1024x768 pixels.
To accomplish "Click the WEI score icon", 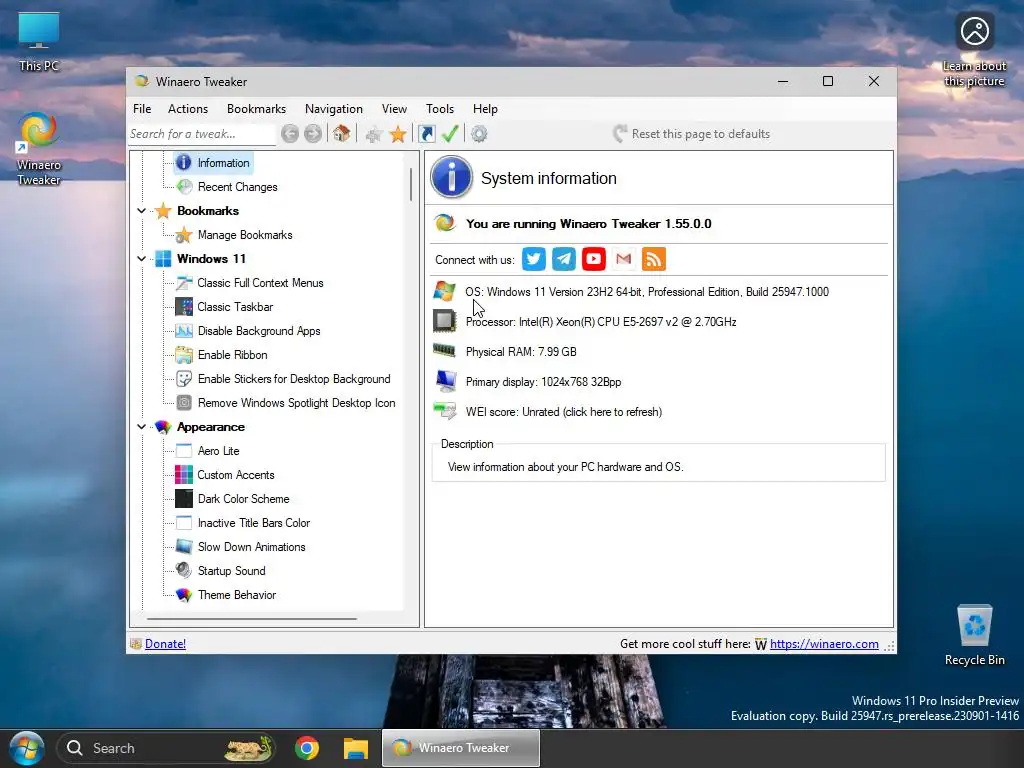I will (x=445, y=411).
